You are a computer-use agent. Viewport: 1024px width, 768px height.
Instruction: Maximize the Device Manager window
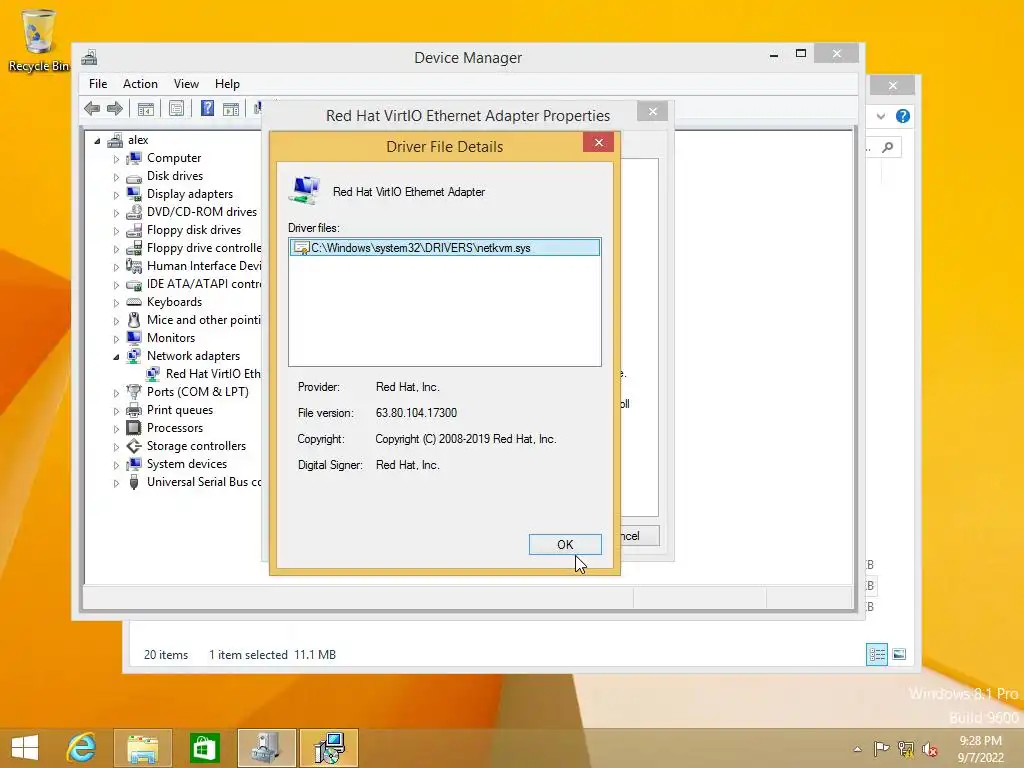point(801,54)
